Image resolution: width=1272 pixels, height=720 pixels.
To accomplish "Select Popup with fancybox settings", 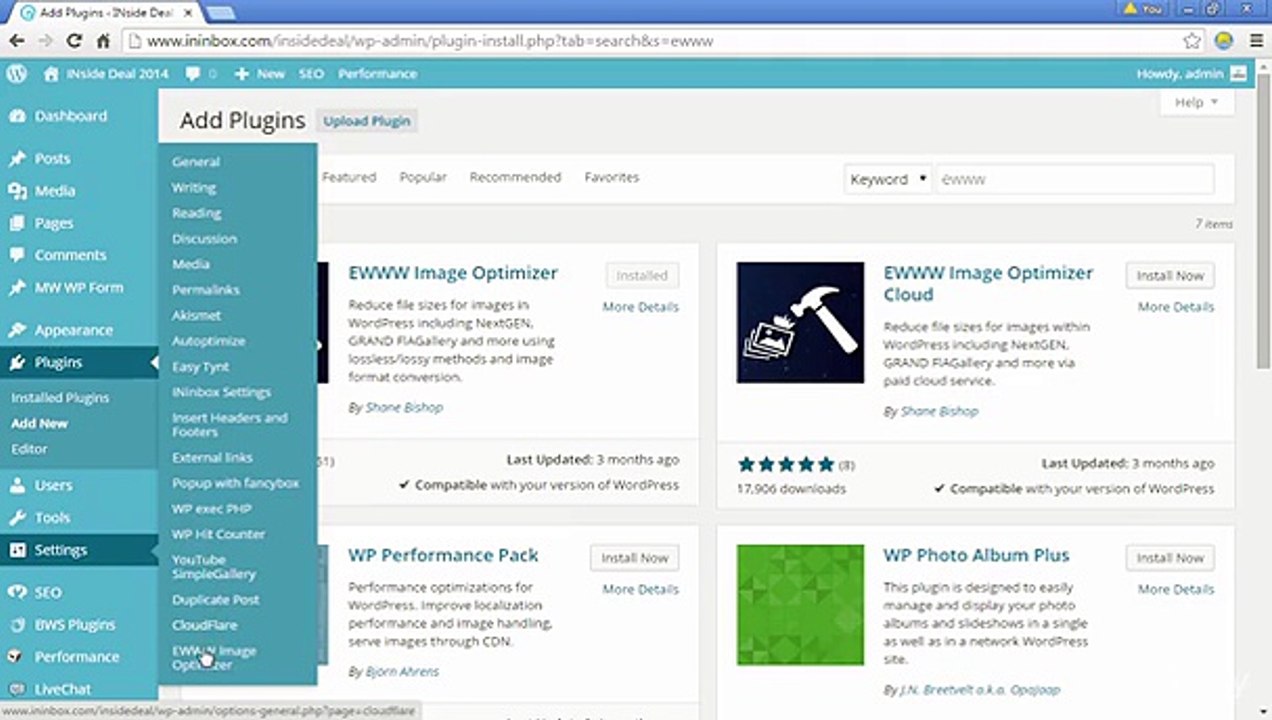I will (x=235, y=483).
